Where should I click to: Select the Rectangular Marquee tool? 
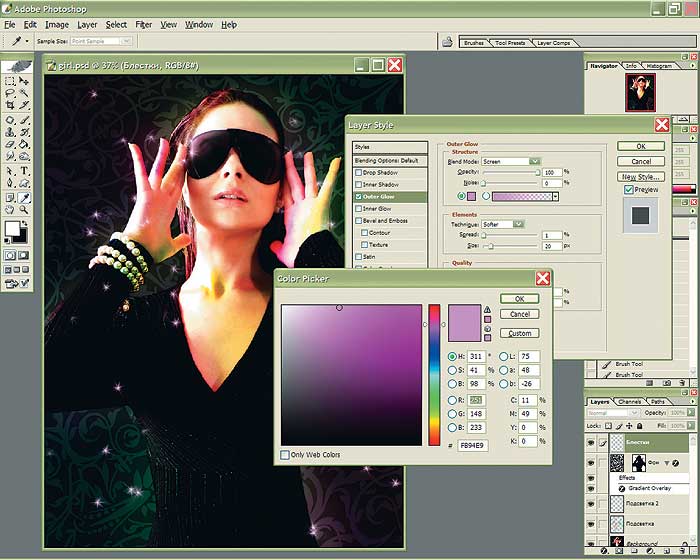[x=9, y=81]
